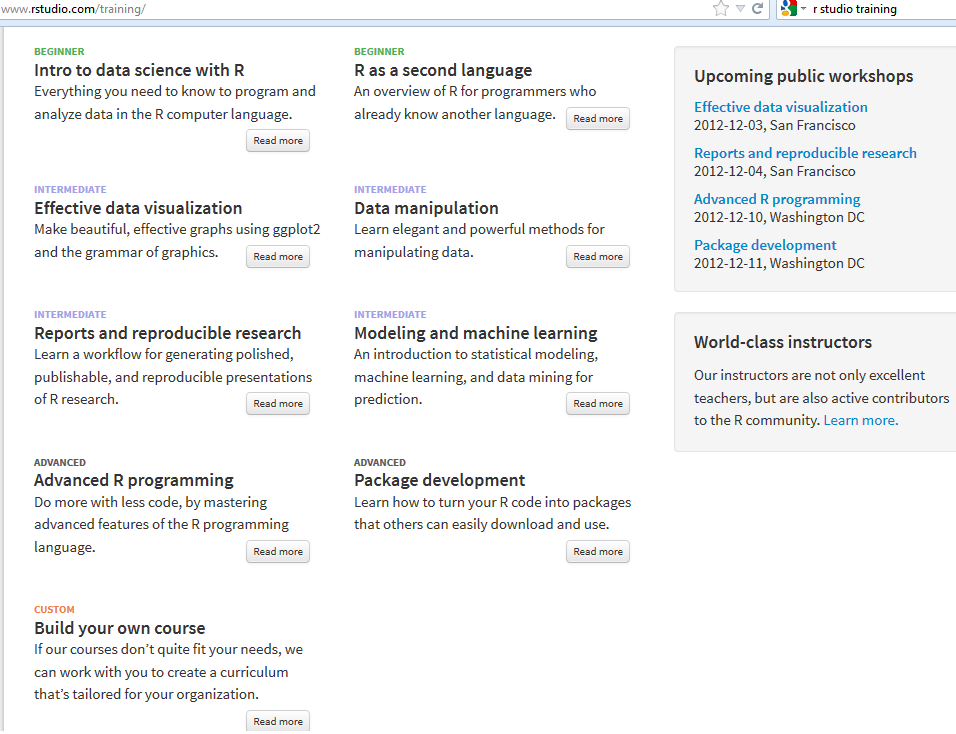Read more about Intro to data science with R
The image size is (956, 734).
[x=278, y=141]
